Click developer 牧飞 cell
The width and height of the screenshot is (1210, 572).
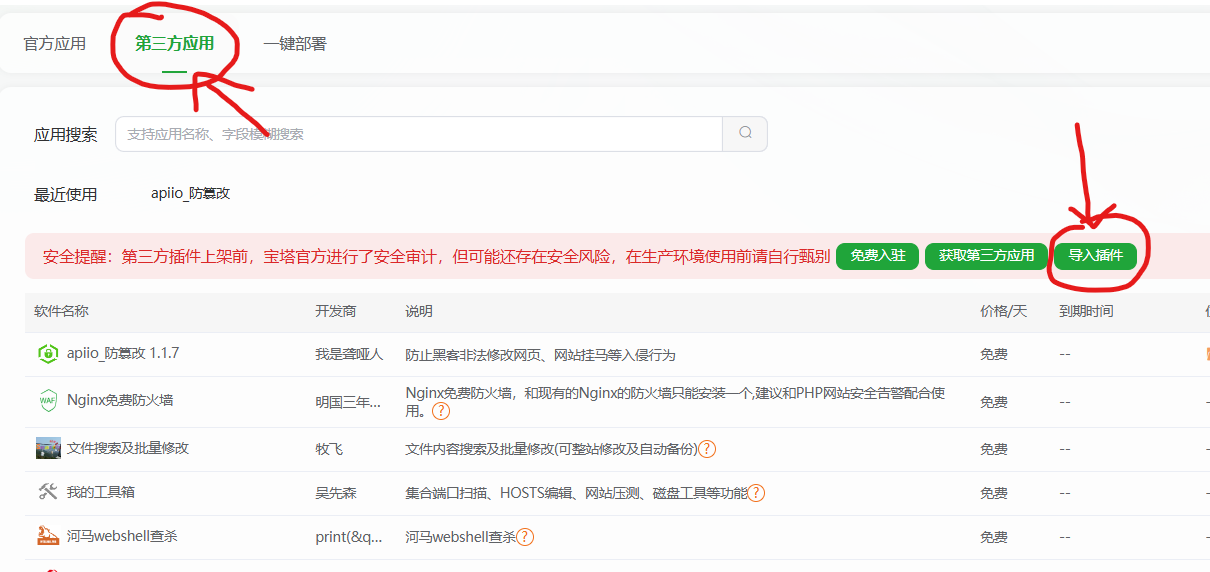click(x=329, y=449)
